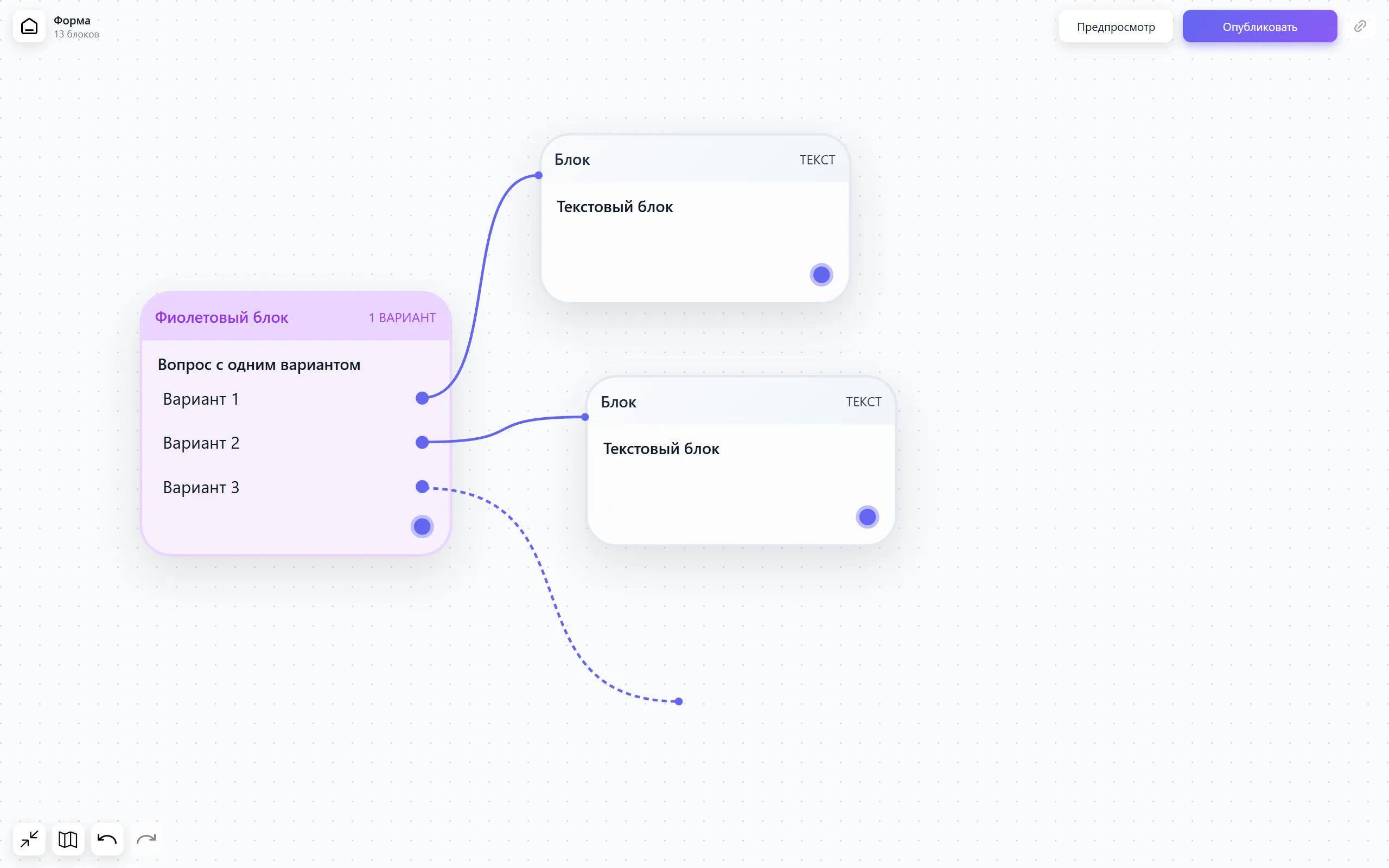This screenshot has height=868, width=1389.
Task: Copy form link via chain icon
Action: [1360, 27]
